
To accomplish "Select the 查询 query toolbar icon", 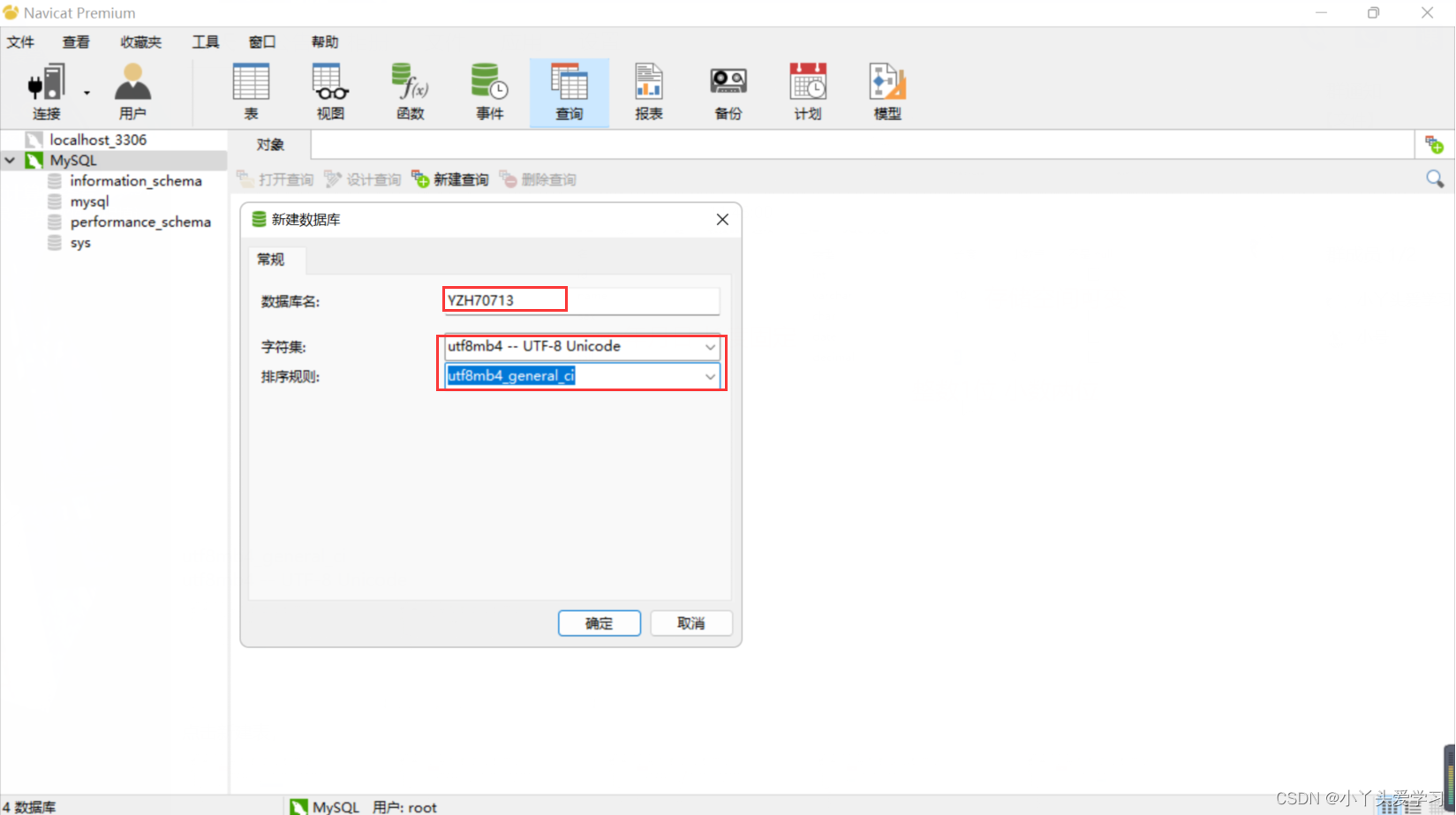I will 569,92.
